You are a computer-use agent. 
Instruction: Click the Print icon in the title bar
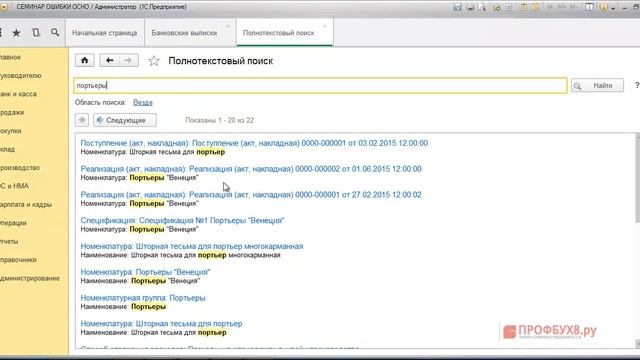[470, 7]
